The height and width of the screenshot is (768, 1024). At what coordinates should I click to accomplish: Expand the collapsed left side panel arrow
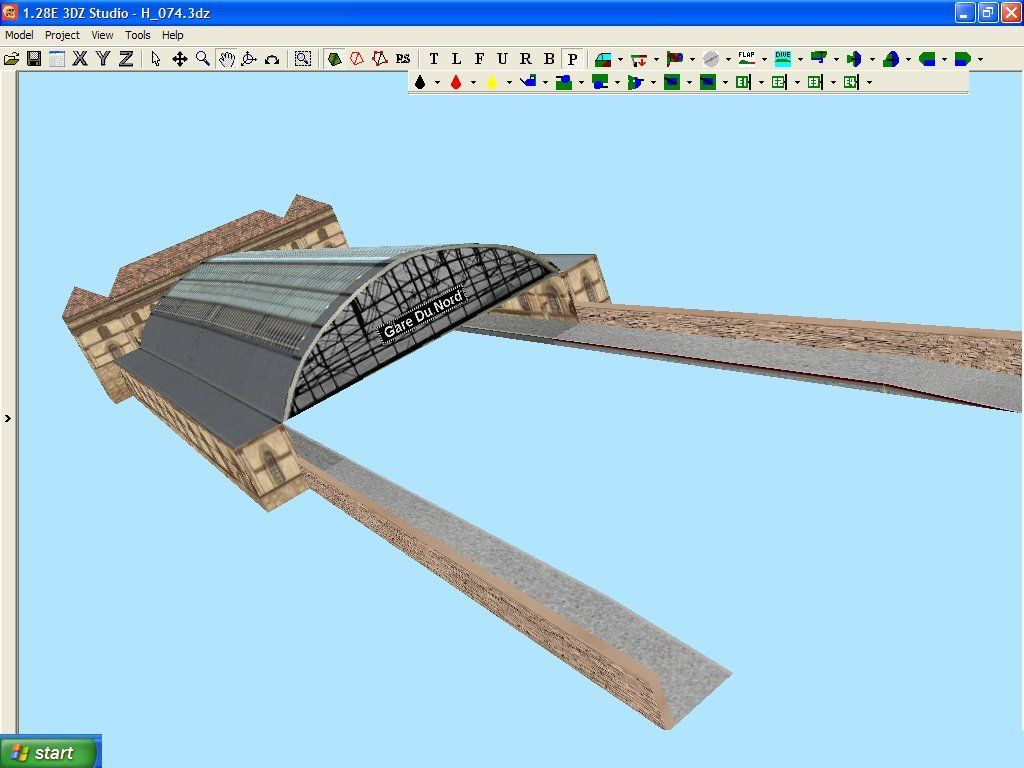pos(8,419)
